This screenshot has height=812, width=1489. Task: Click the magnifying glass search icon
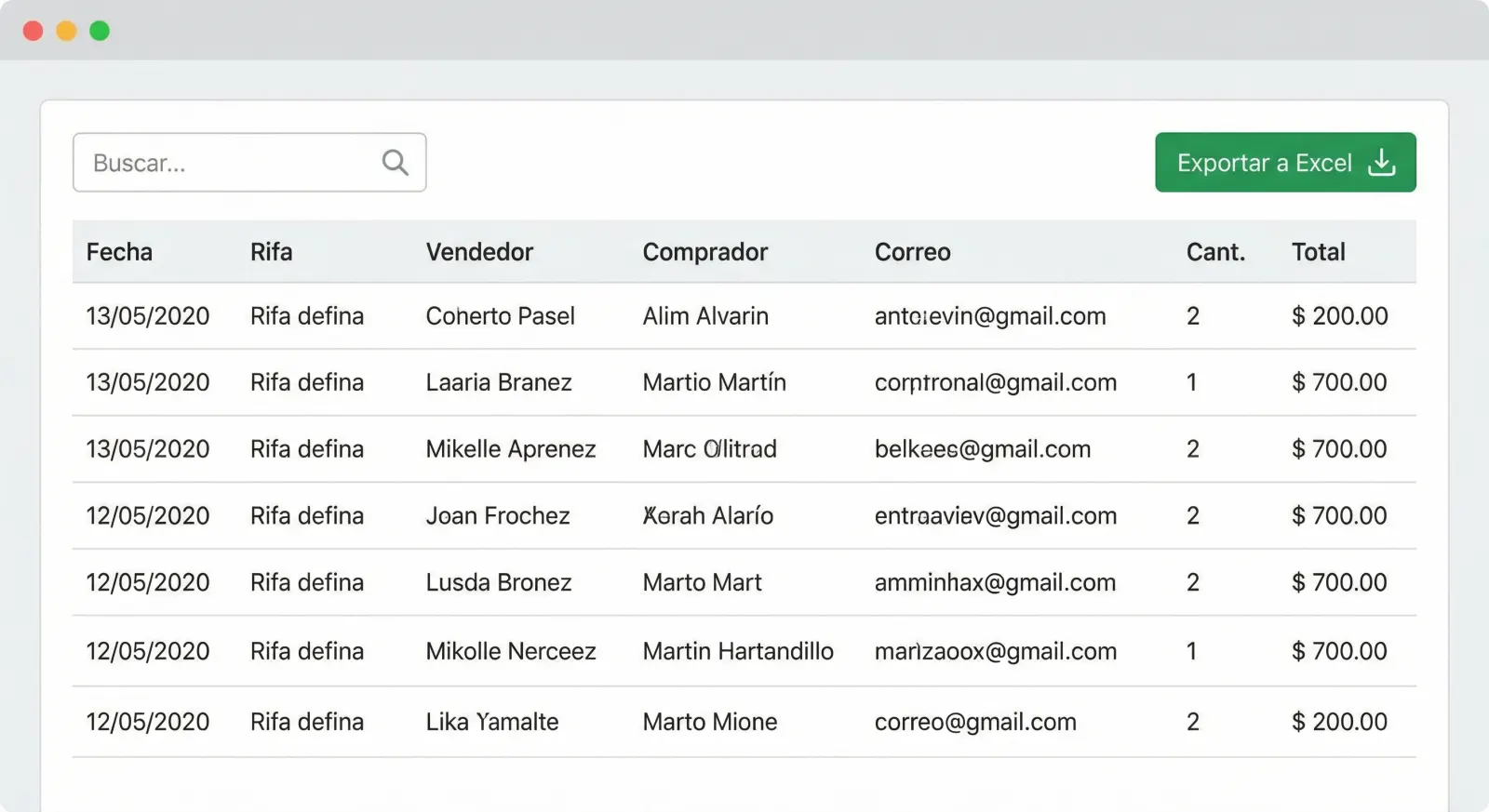click(x=396, y=163)
